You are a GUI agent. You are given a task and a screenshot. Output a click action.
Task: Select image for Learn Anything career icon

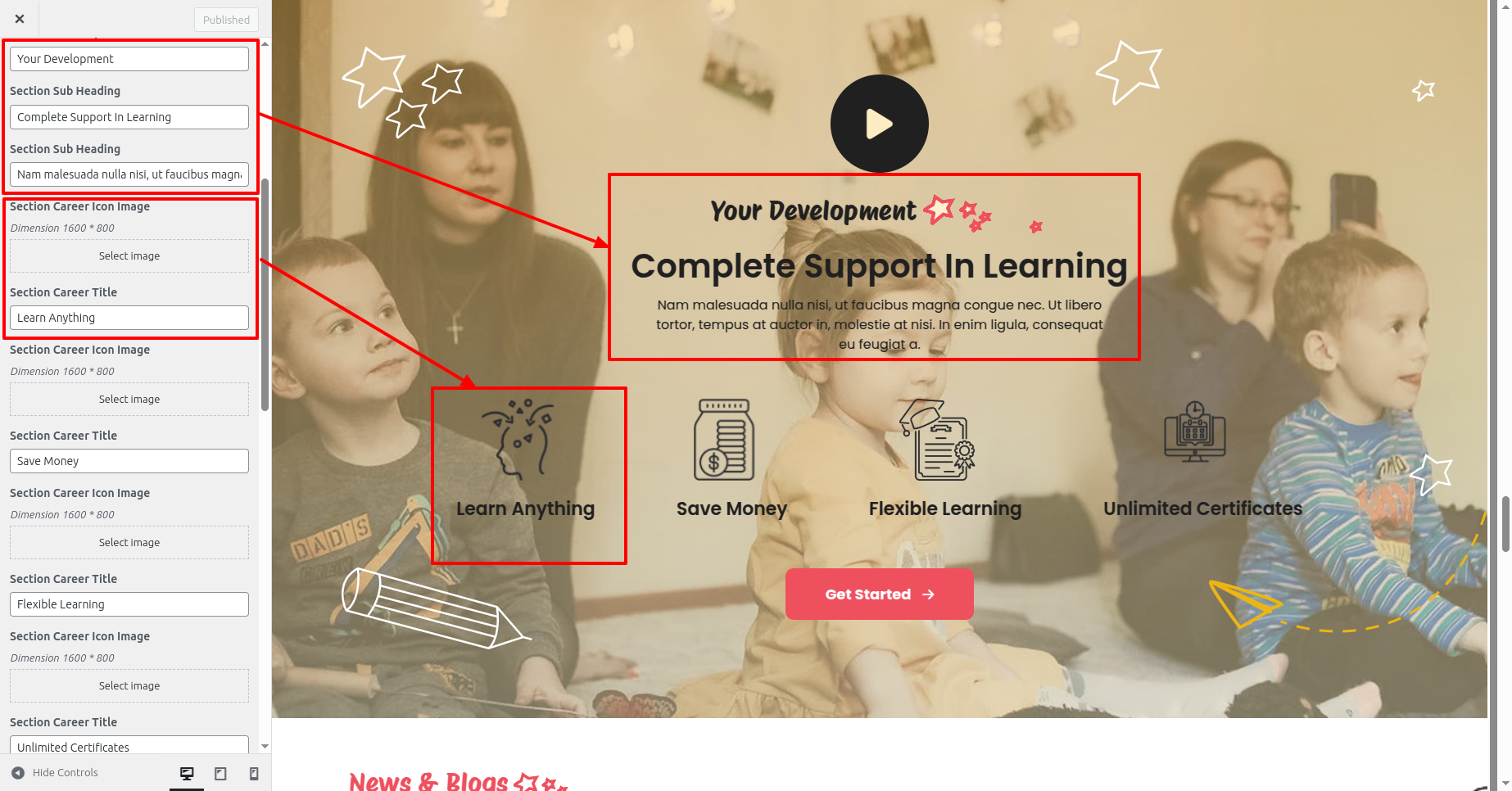click(x=129, y=256)
